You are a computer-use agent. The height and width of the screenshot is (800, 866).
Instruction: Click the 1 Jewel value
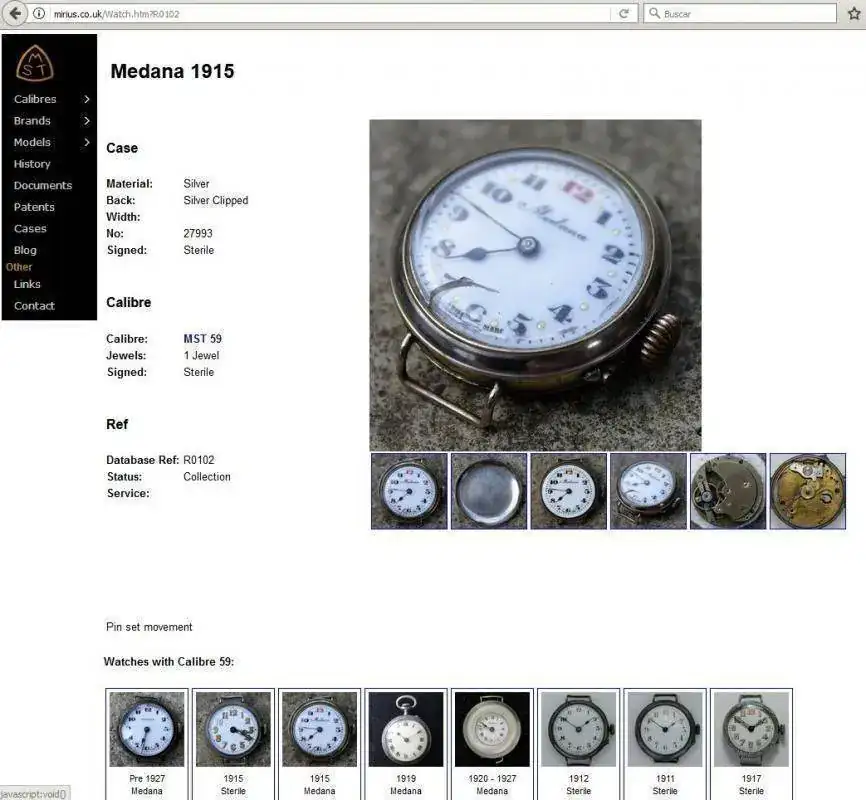click(x=202, y=355)
